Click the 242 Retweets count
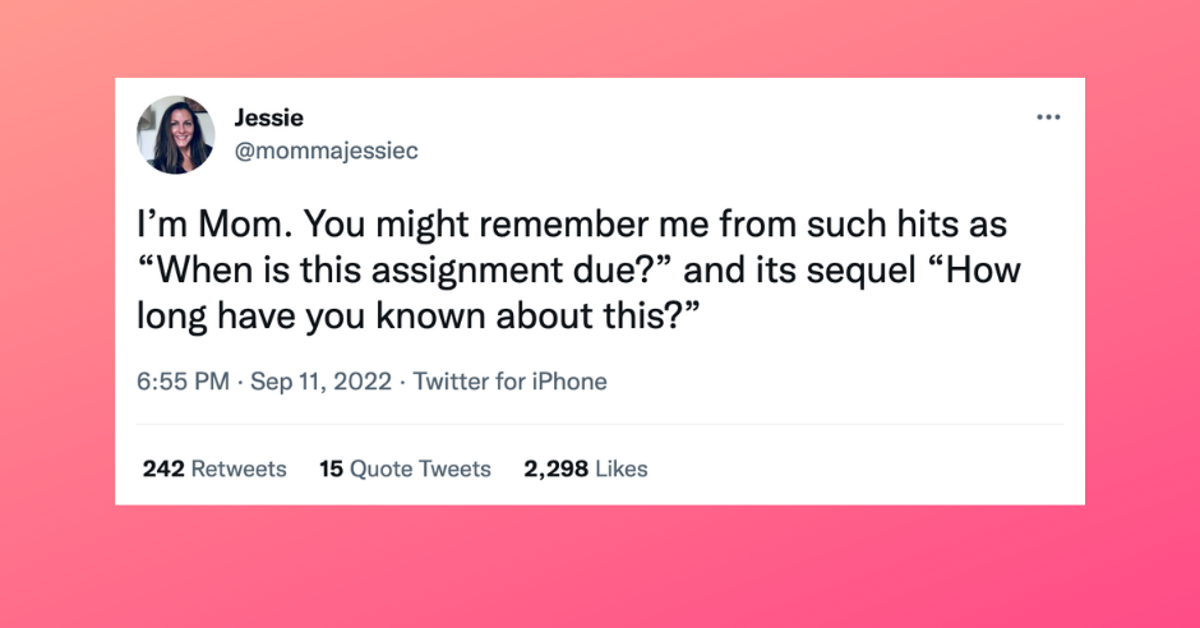The image size is (1200, 628). point(213,468)
